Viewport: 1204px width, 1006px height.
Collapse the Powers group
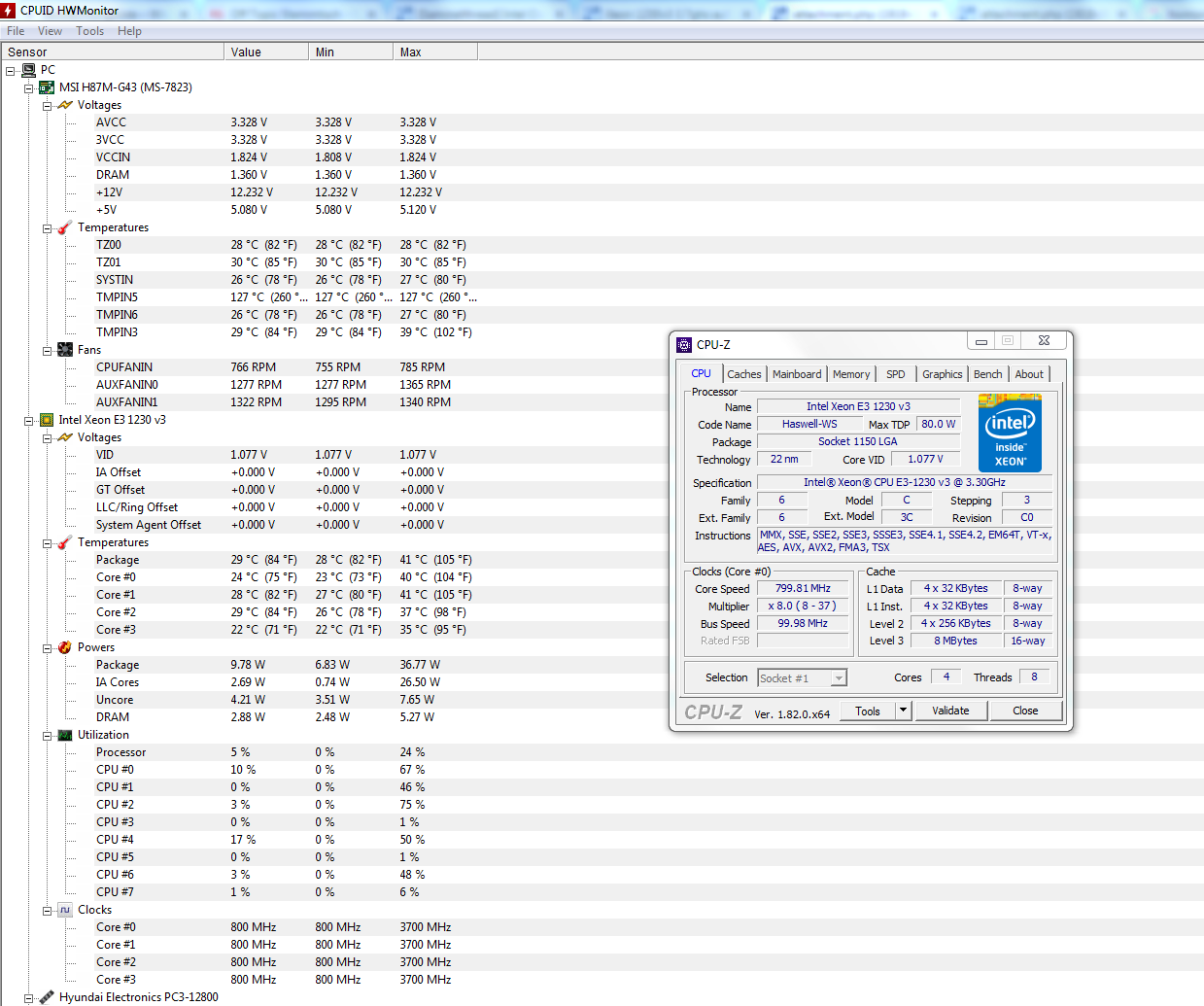(x=47, y=648)
